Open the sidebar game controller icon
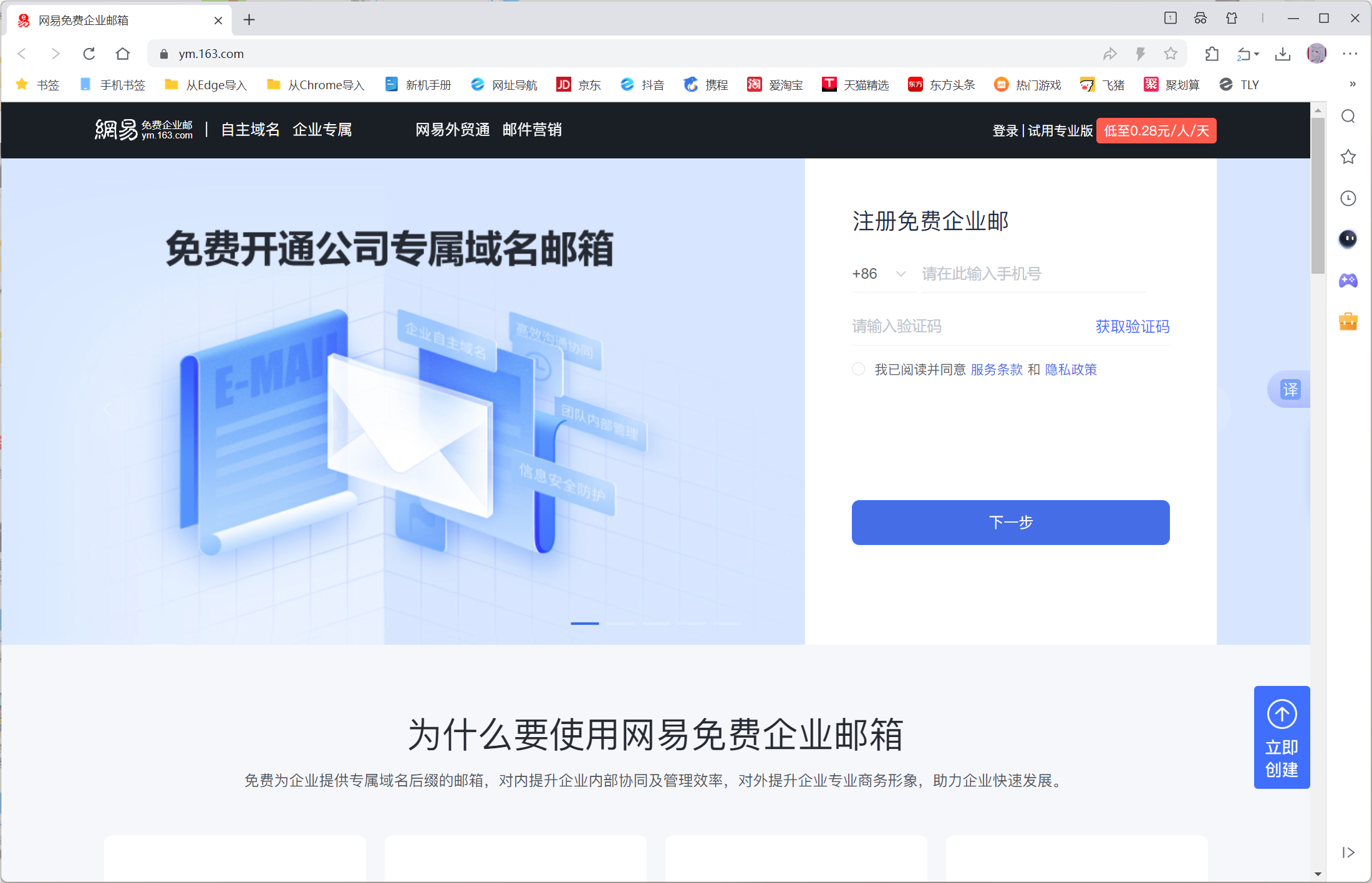Screen dimensions: 1372x883 (1348, 281)
